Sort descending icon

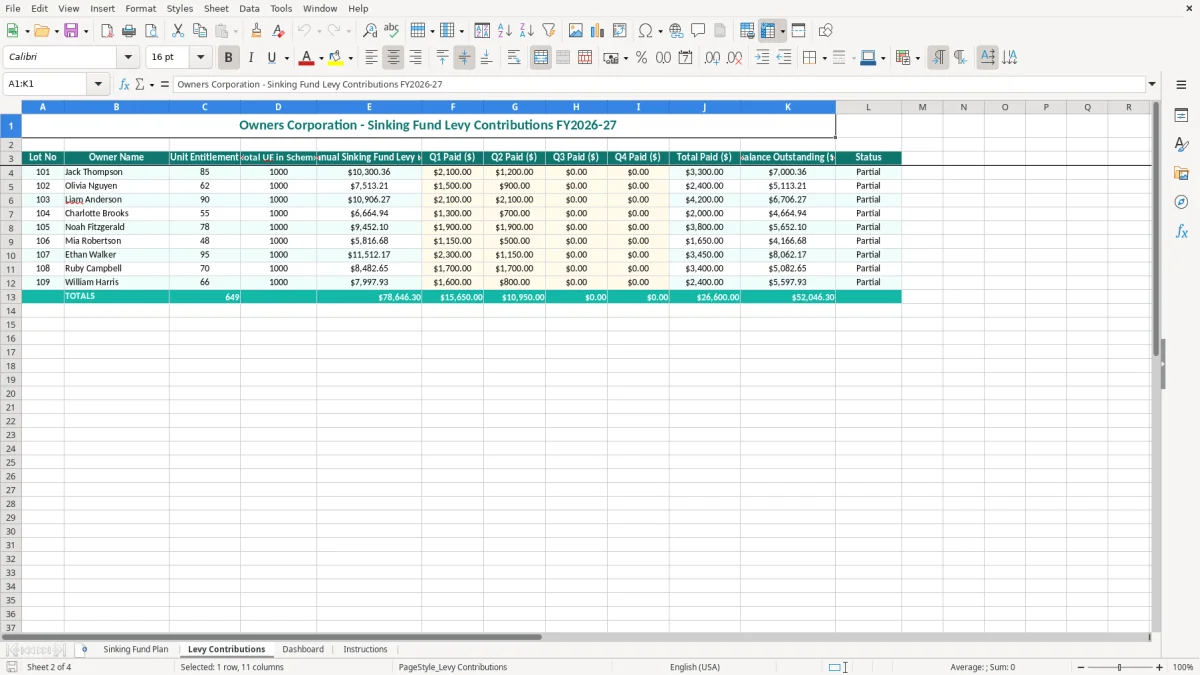526,31
